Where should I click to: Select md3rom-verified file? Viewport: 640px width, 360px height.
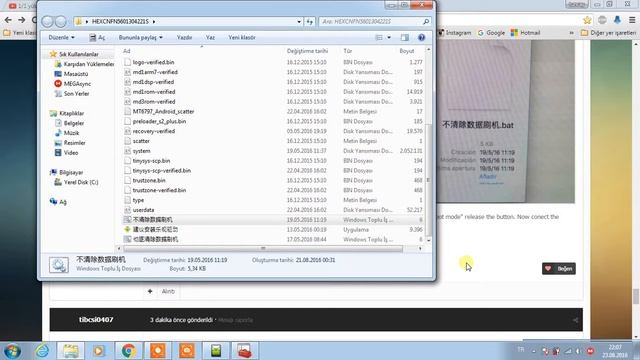(x=153, y=102)
